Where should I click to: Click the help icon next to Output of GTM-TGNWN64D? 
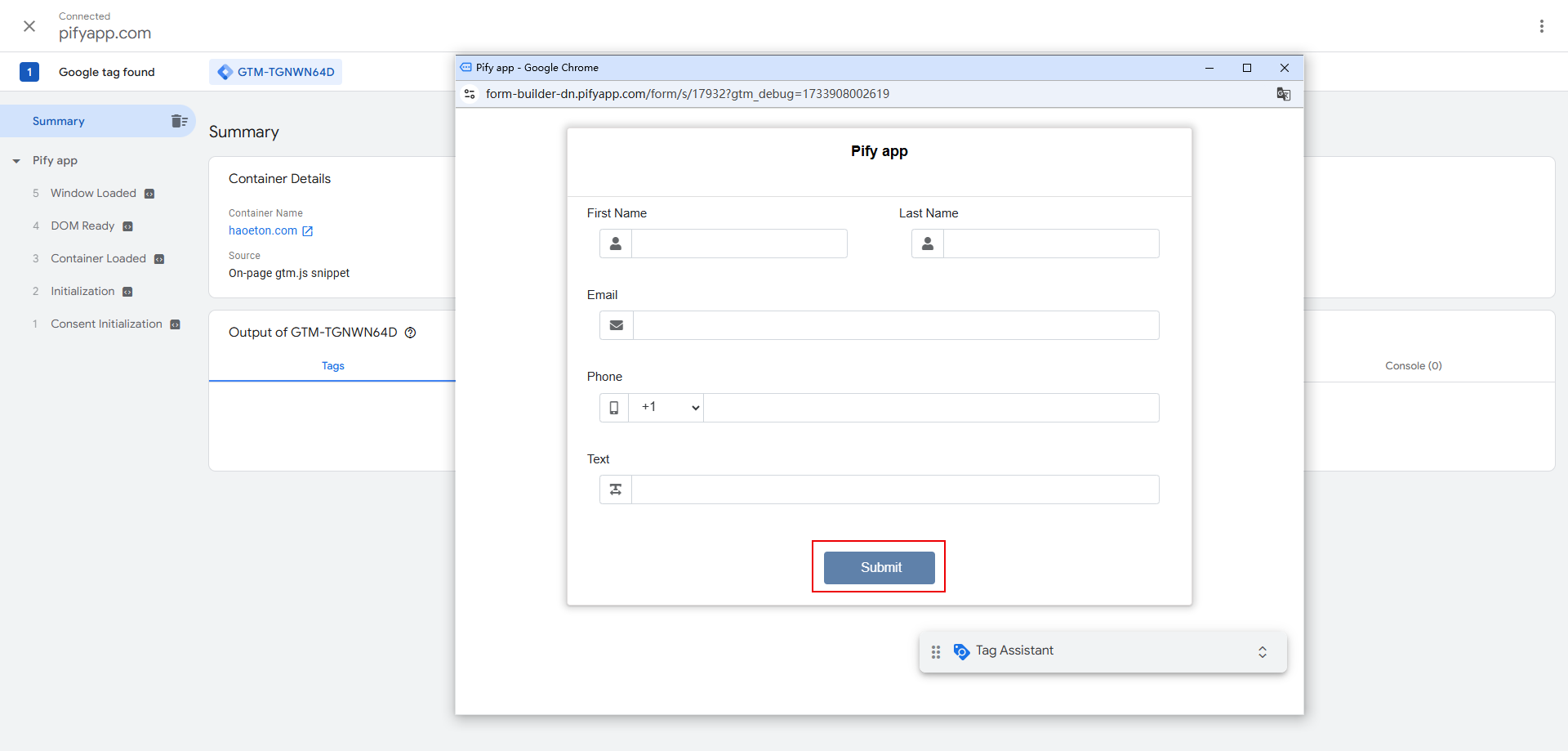pyautogui.click(x=411, y=333)
